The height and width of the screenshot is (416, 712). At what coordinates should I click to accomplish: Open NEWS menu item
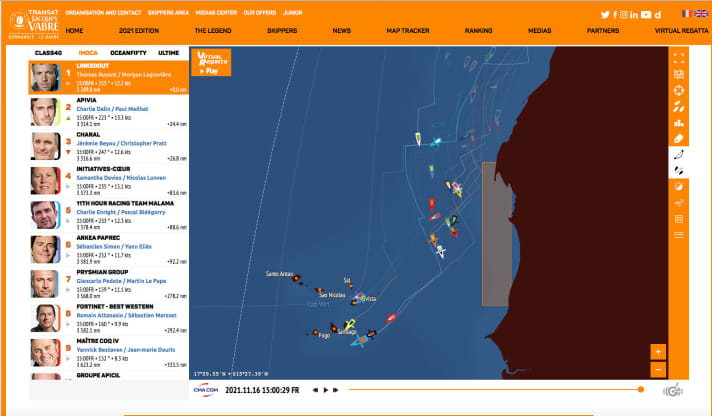pos(341,30)
